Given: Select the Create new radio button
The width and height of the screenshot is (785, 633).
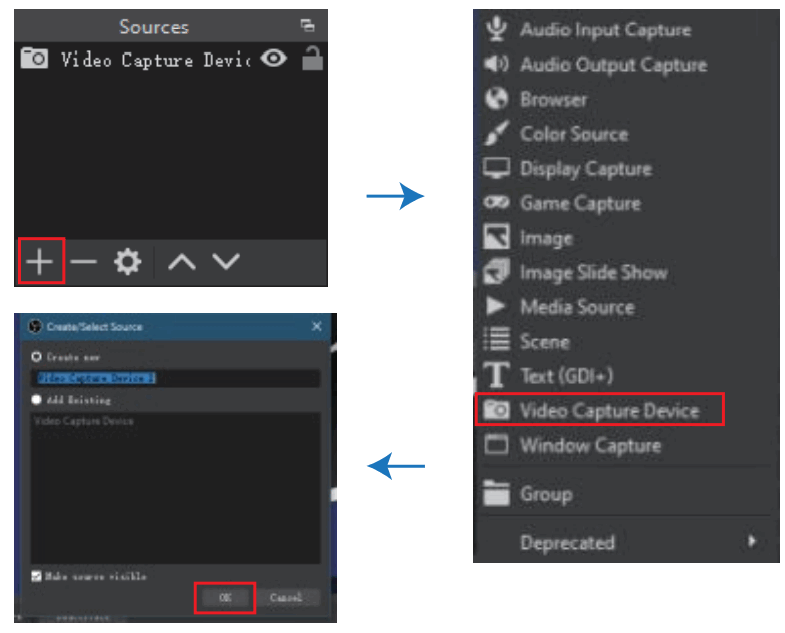Looking at the screenshot, I should (x=36, y=357).
